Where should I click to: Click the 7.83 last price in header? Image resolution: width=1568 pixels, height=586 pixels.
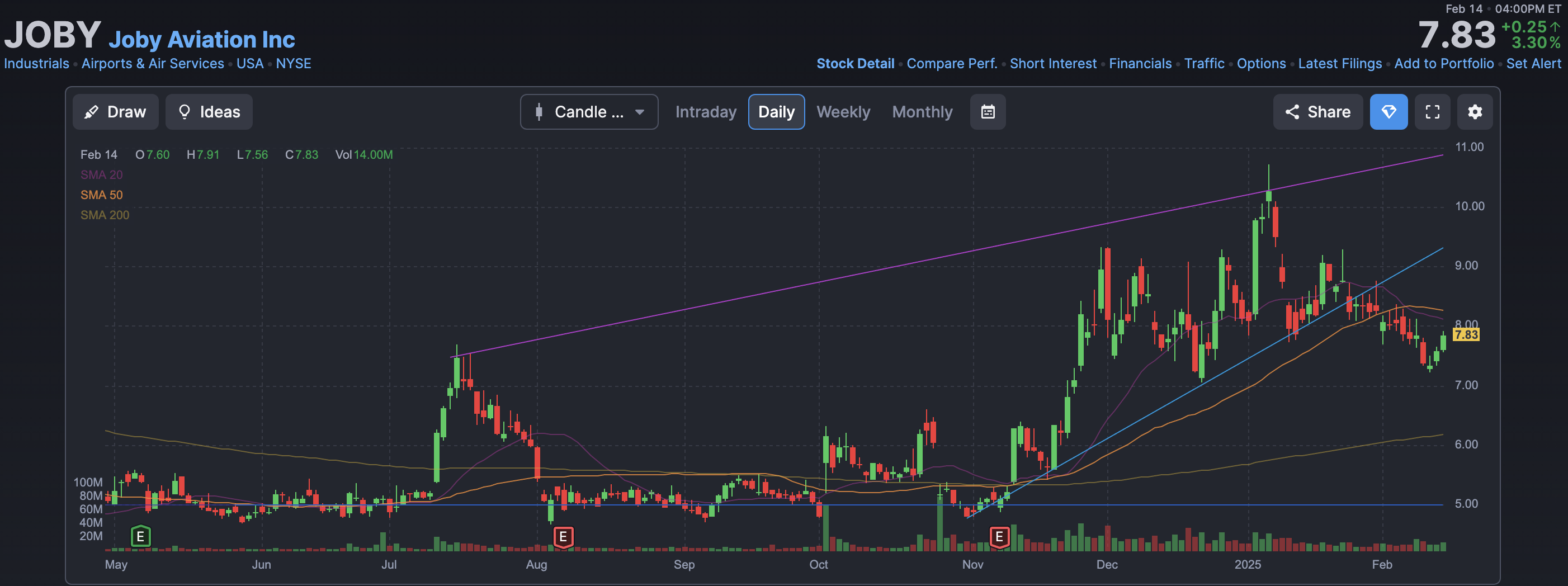click(x=1457, y=35)
